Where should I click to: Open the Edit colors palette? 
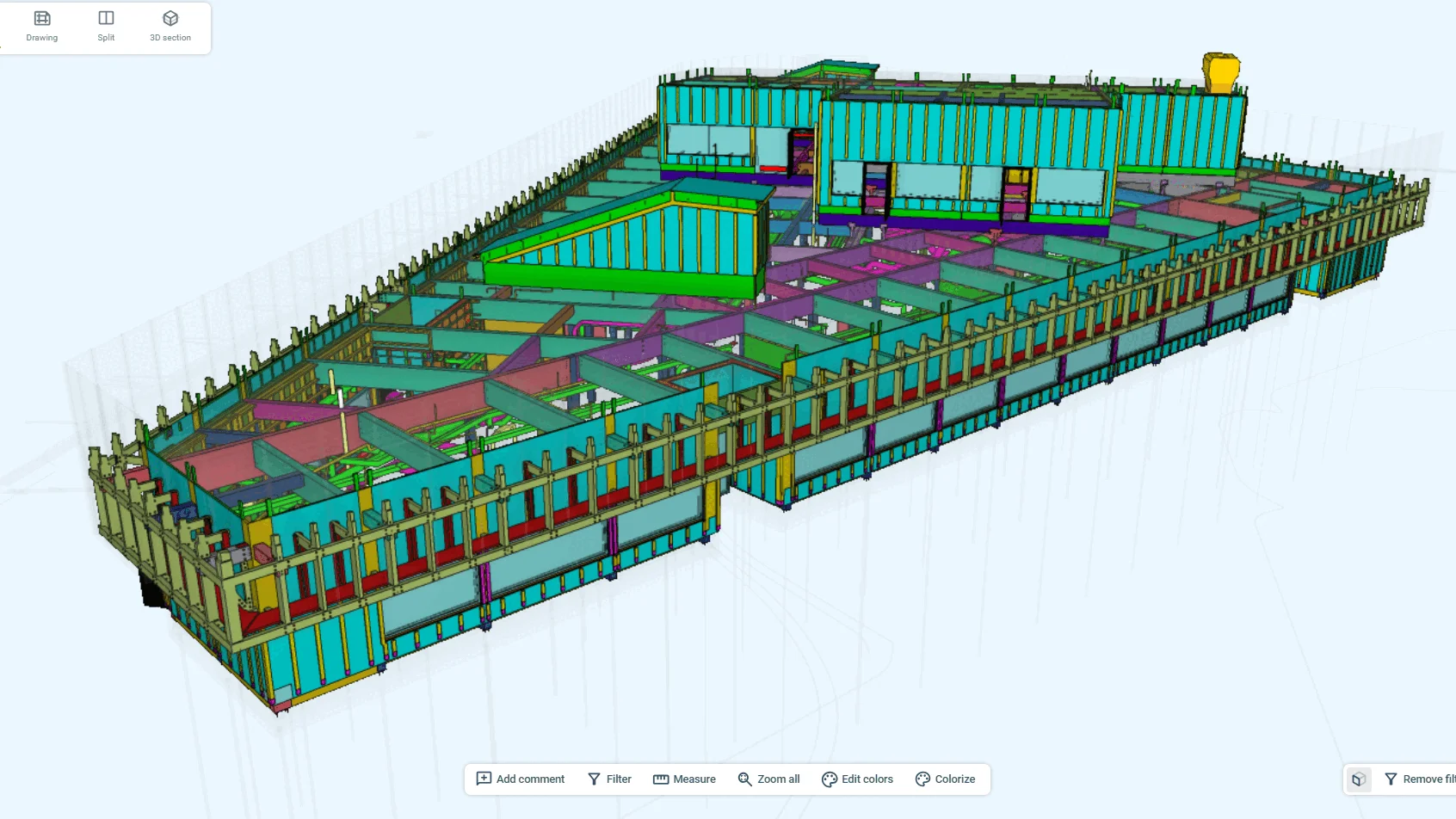[x=857, y=779]
